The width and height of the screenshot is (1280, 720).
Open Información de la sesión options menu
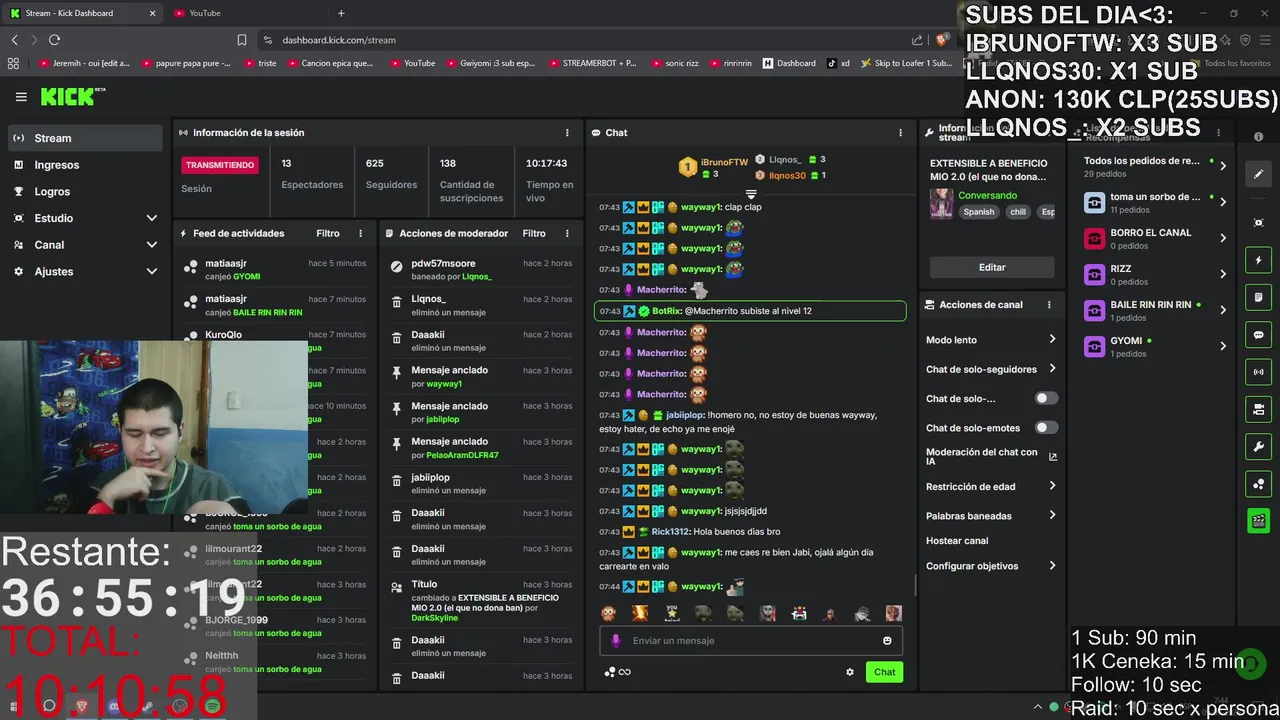click(567, 133)
